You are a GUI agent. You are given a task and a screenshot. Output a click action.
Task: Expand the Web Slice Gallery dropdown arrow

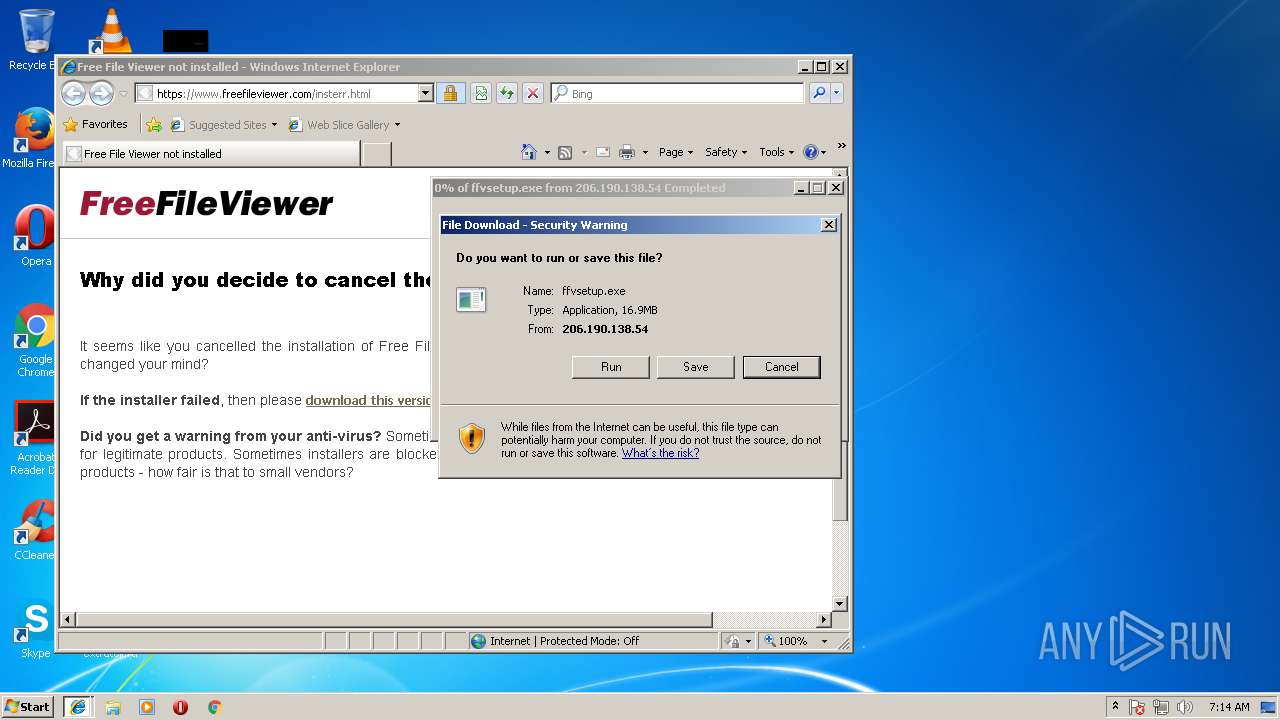click(x=397, y=125)
